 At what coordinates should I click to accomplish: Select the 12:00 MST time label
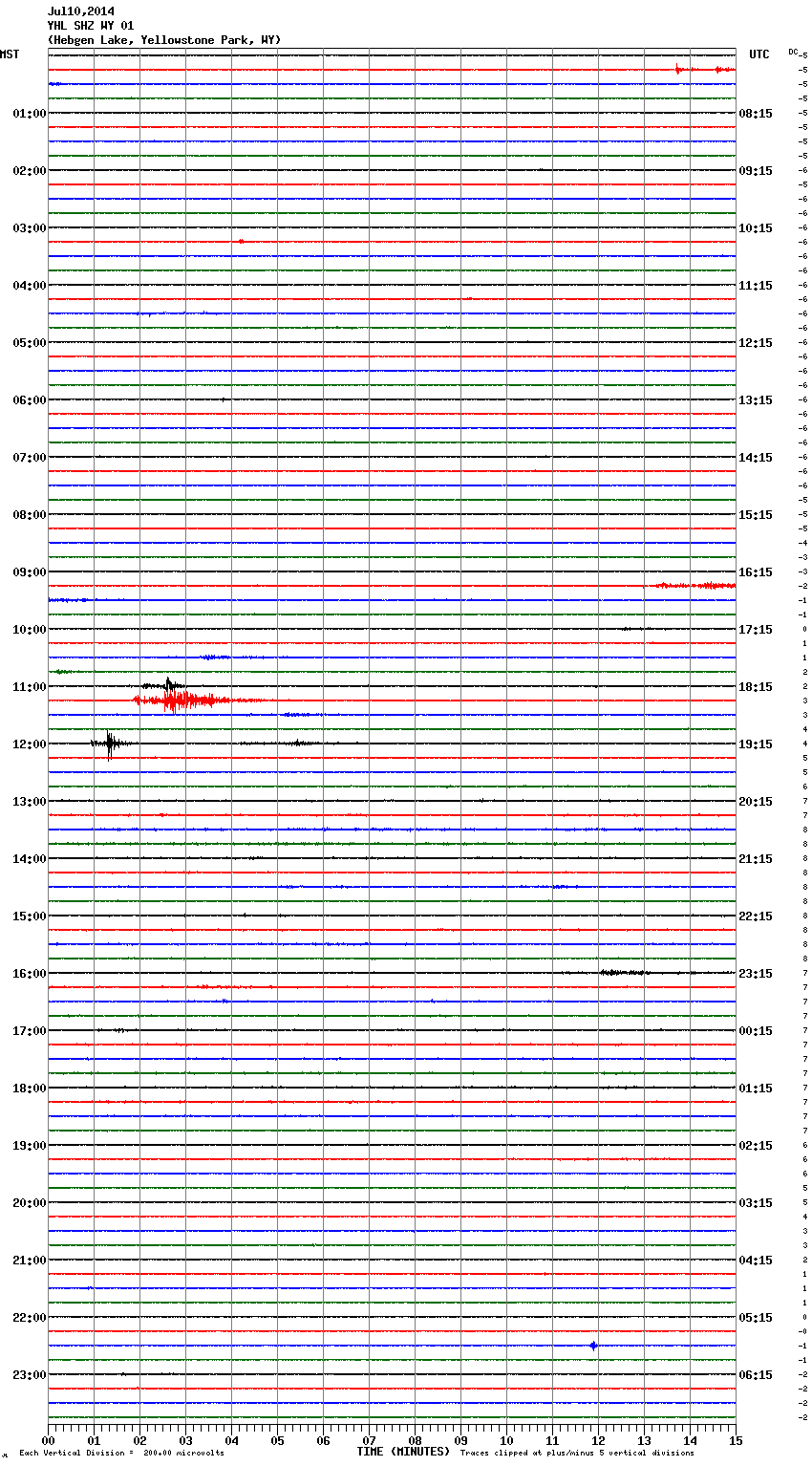(30, 744)
